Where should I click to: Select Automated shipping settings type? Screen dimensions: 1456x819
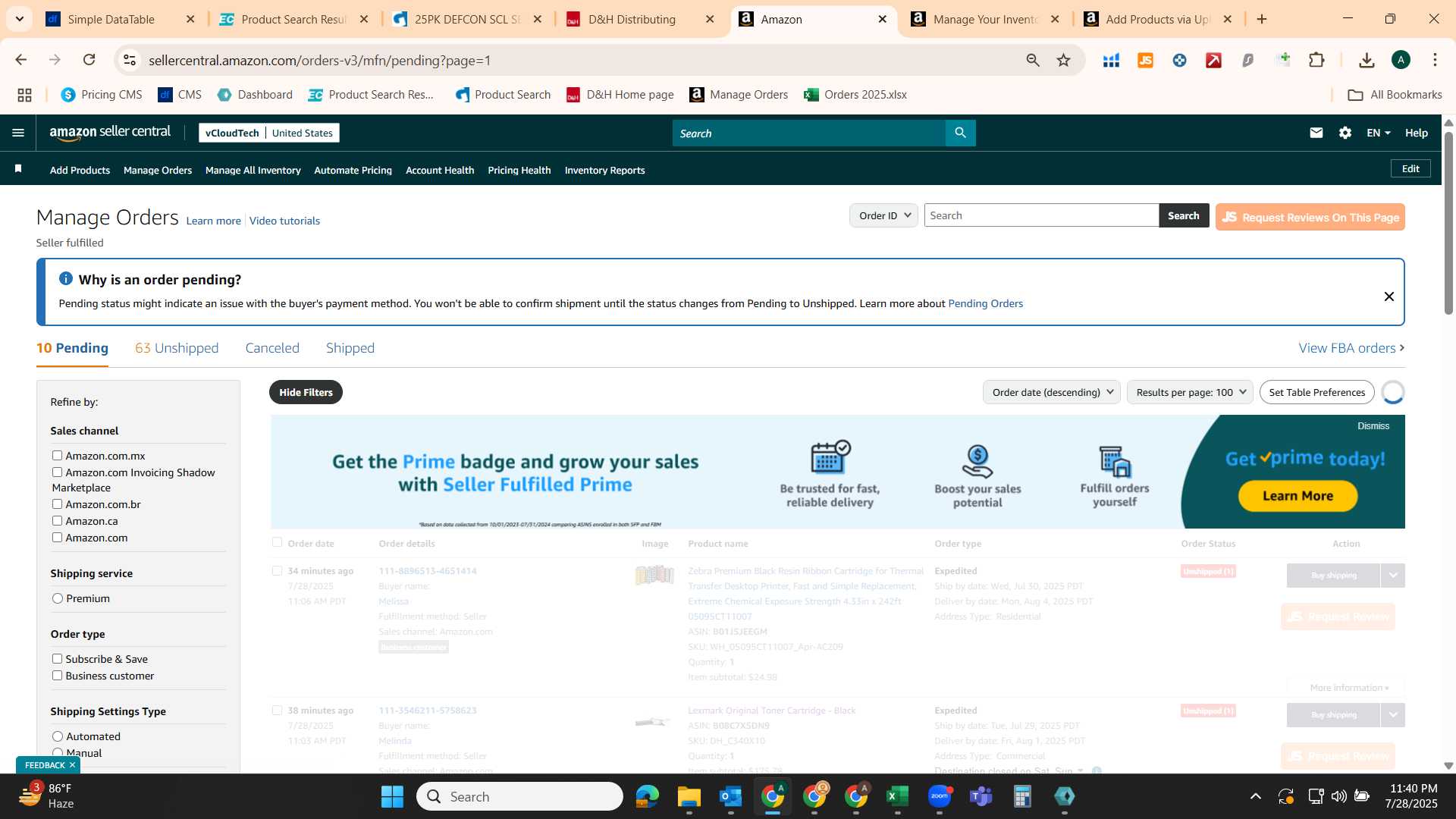pos(58,736)
